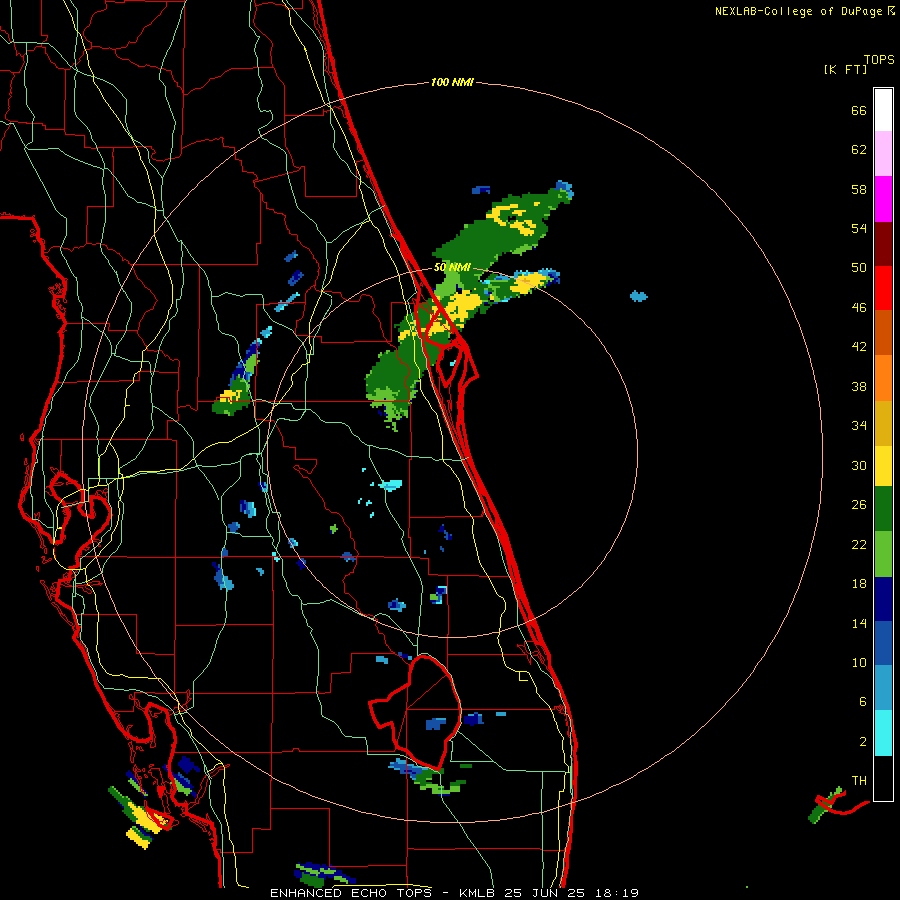The image size is (900, 900).
Task: Click the dark orange swatch between 42 and 46
Action: click(x=883, y=332)
